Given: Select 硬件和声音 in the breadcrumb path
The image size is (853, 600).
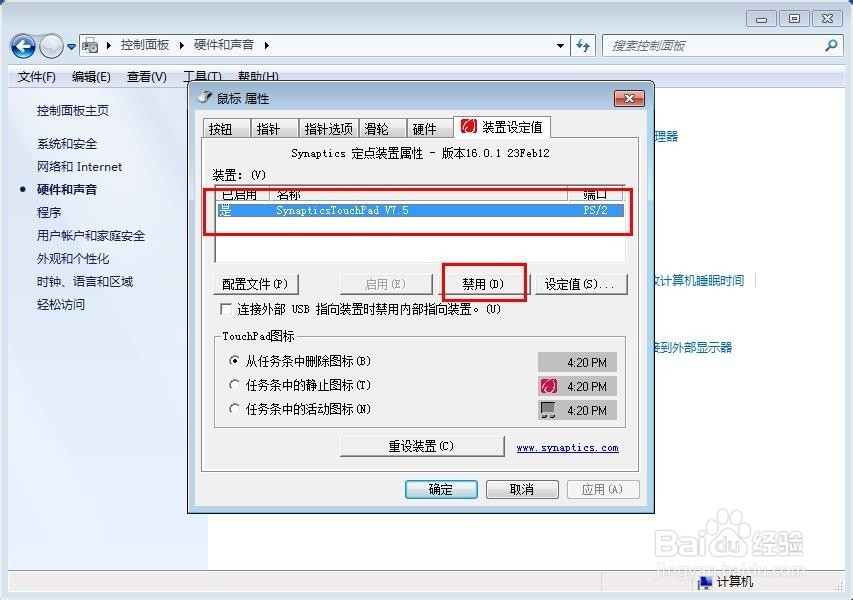Looking at the screenshot, I should pyautogui.click(x=224, y=45).
